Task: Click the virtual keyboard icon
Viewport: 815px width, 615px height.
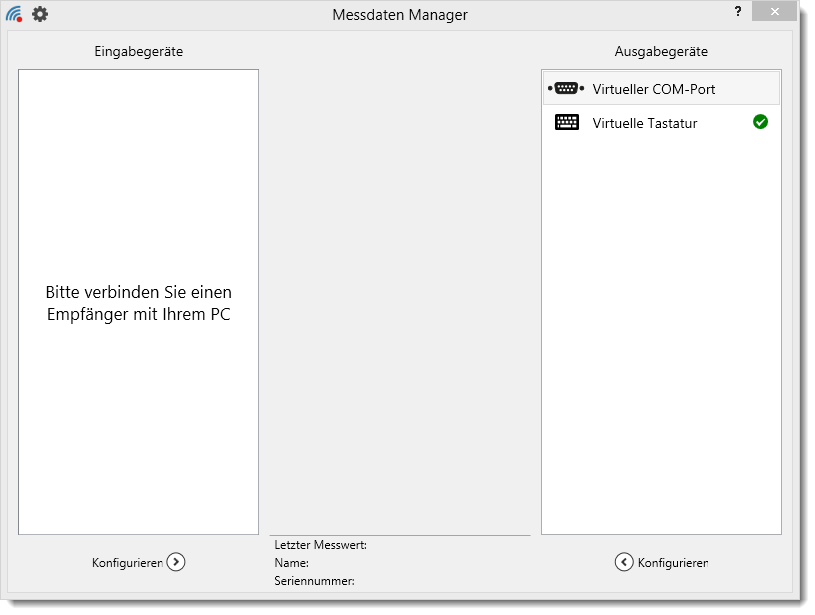Action: point(566,123)
